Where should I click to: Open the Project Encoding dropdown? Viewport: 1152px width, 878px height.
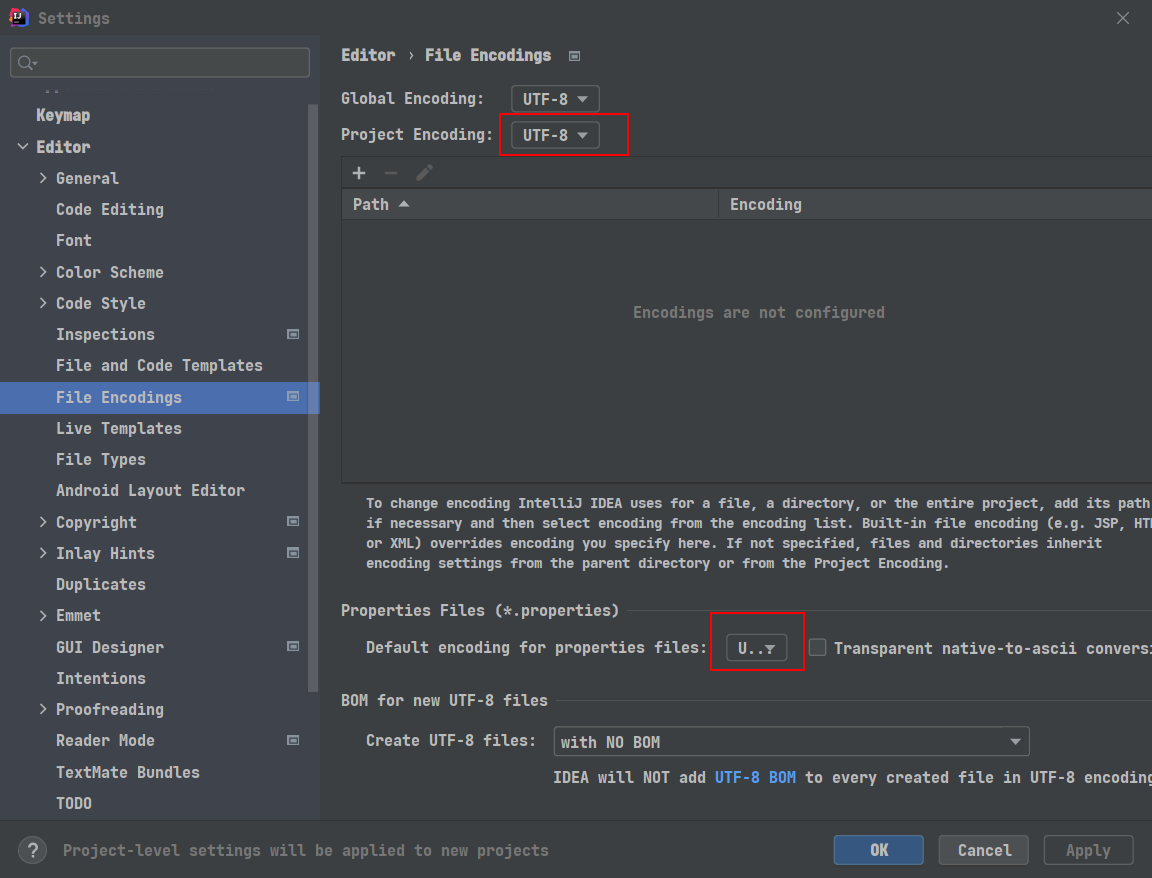pyautogui.click(x=555, y=135)
